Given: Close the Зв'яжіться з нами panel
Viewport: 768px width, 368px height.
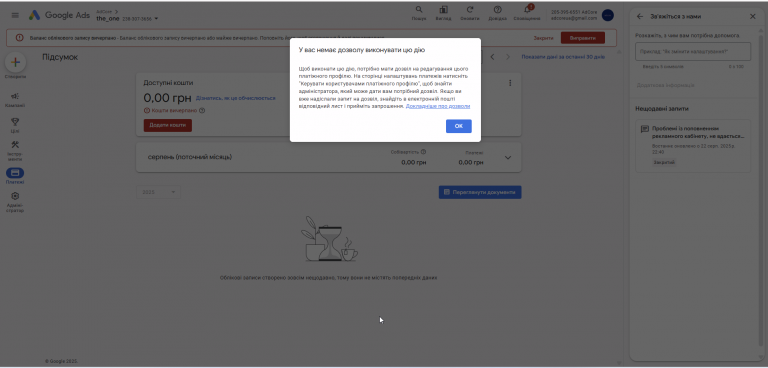Looking at the screenshot, I should (753, 16).
